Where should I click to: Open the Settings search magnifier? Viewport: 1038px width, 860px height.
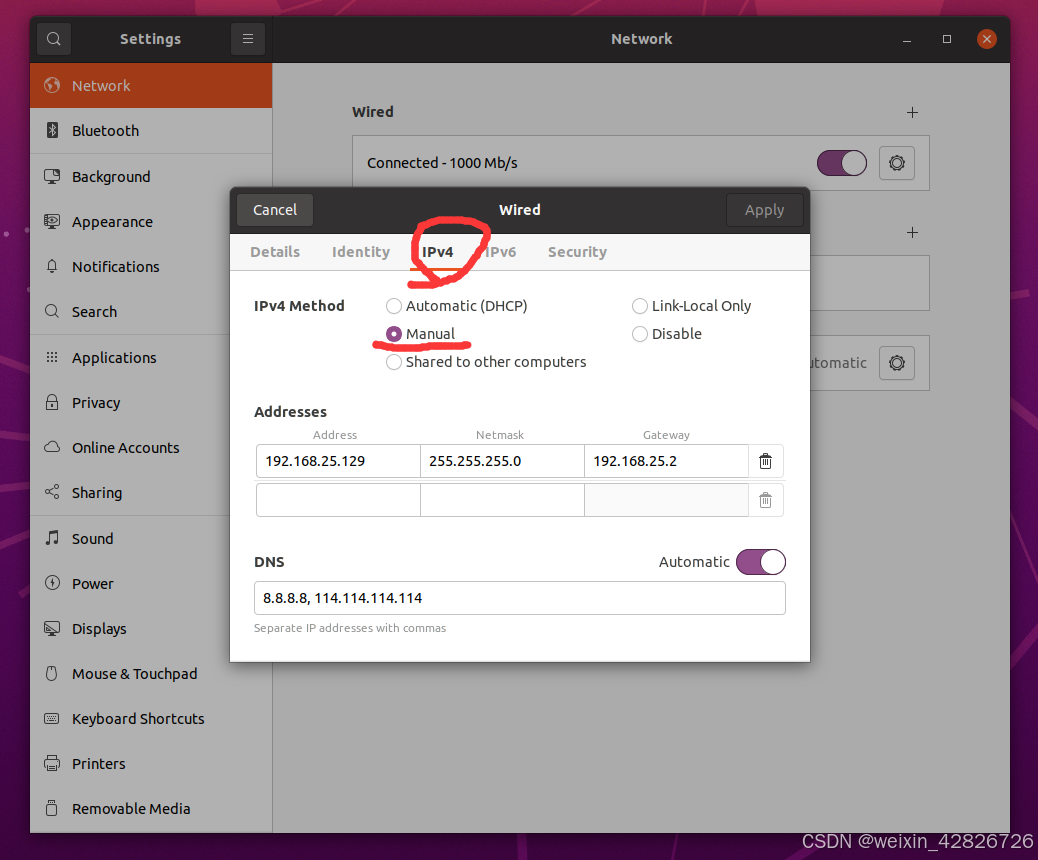point(53,38)
